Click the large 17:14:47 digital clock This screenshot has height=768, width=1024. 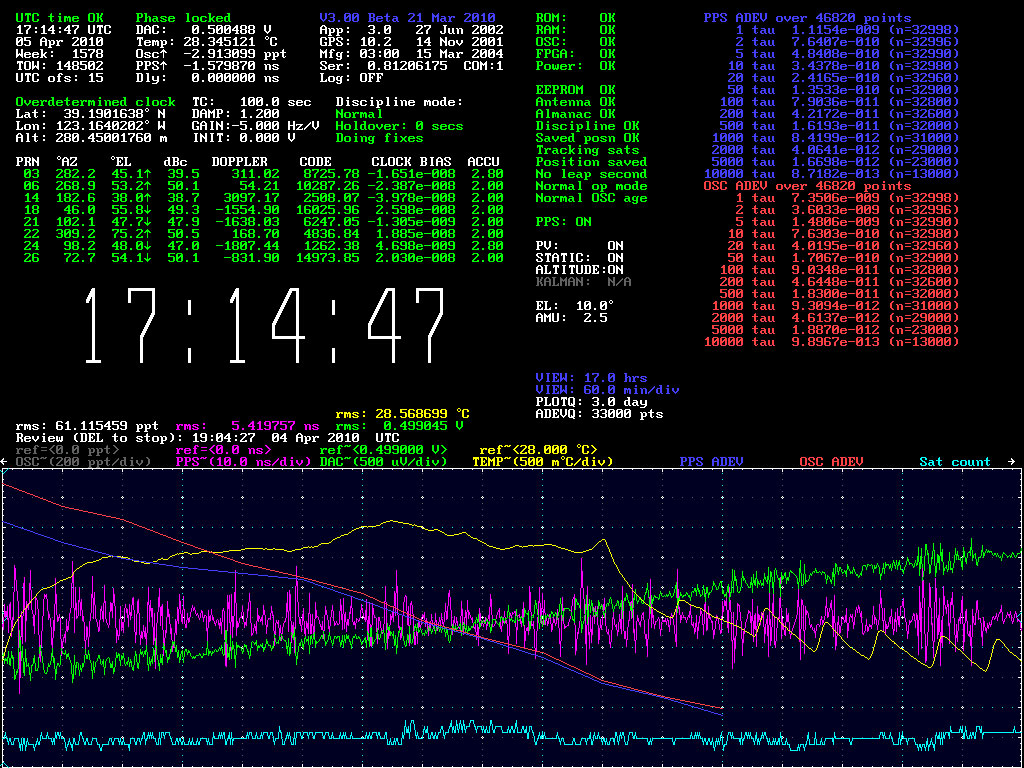263,327
